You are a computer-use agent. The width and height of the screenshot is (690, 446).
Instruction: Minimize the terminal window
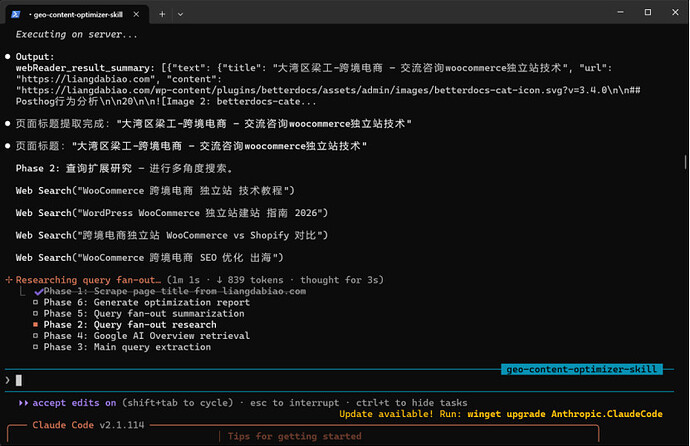point(620,12)
